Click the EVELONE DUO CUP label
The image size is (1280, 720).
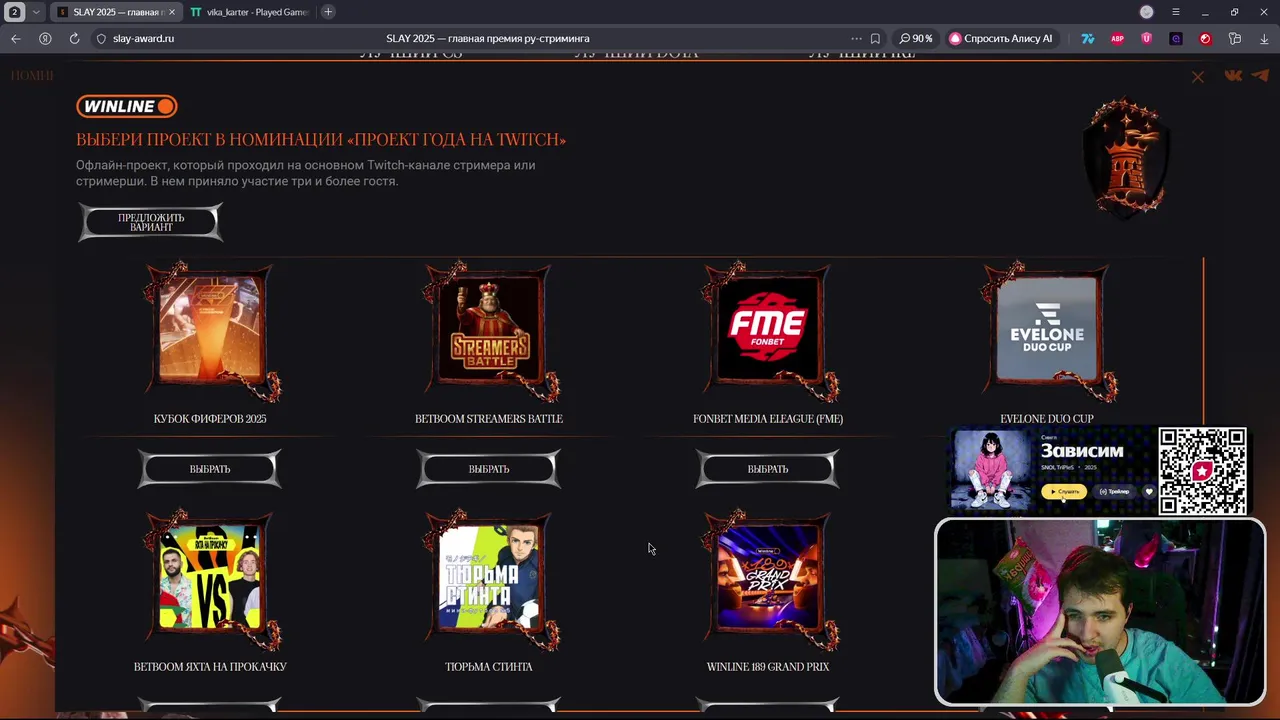pos(1047,419)
